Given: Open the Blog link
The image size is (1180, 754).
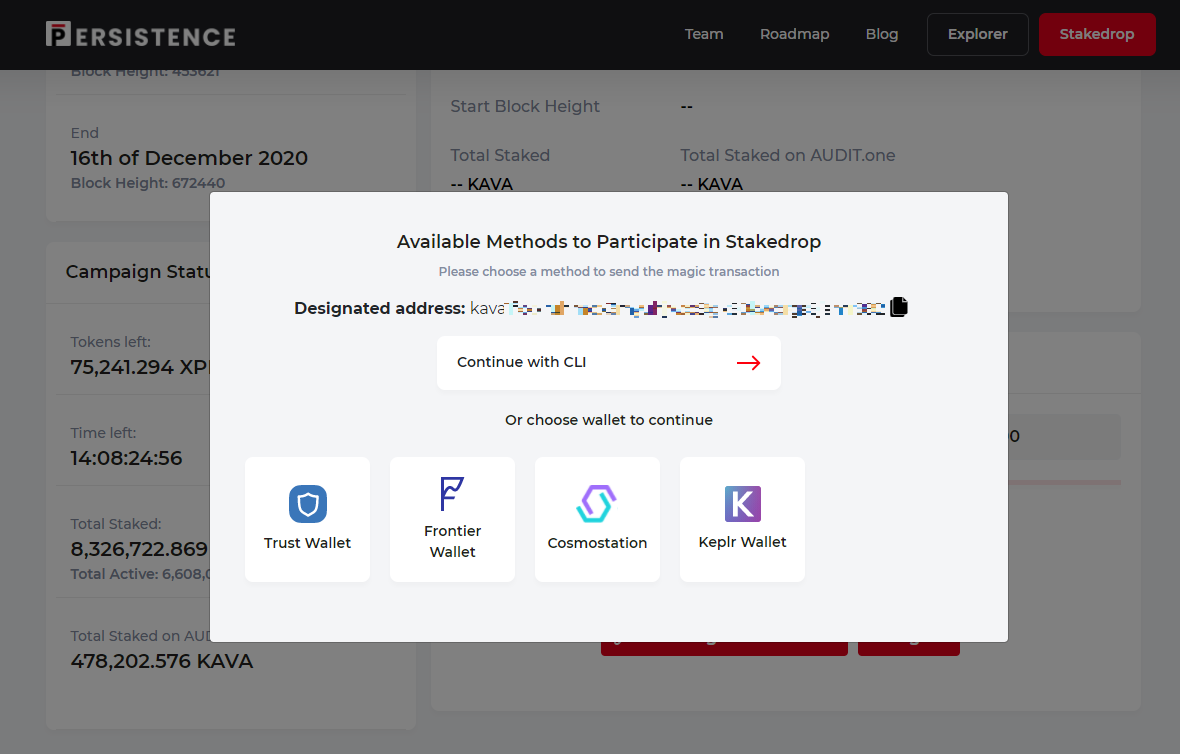Looking at the screenshot, I should click(x=881, y=34).
